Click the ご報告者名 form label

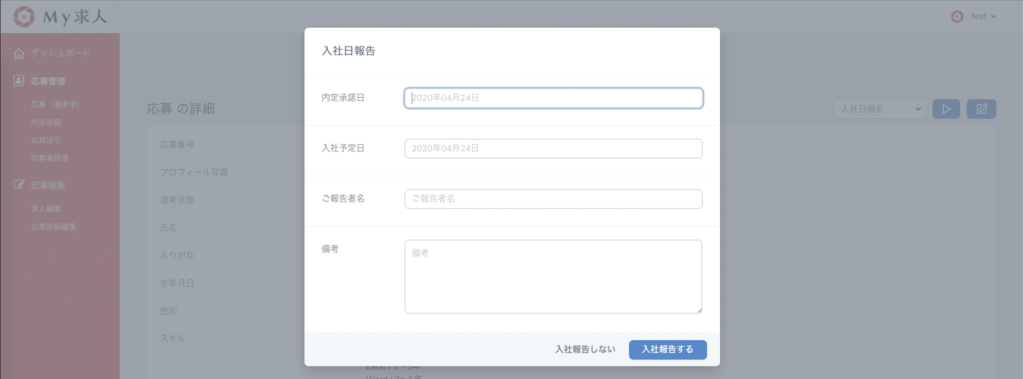coord(343,198)
